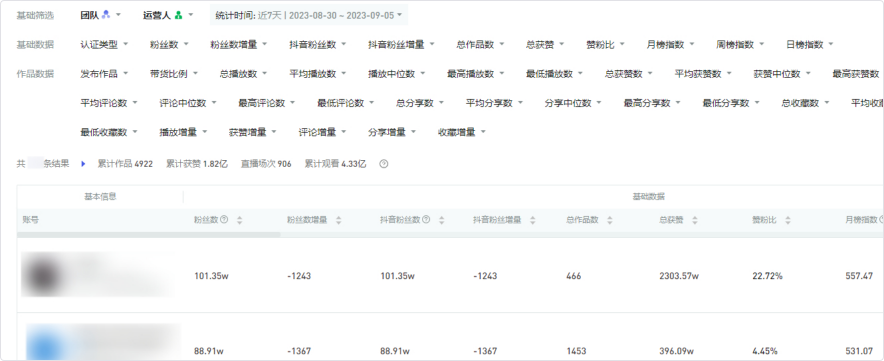Open the 最低收藏数 filter dropdown
This screenshot has width=884, height=361.
(x=109, y=133)
